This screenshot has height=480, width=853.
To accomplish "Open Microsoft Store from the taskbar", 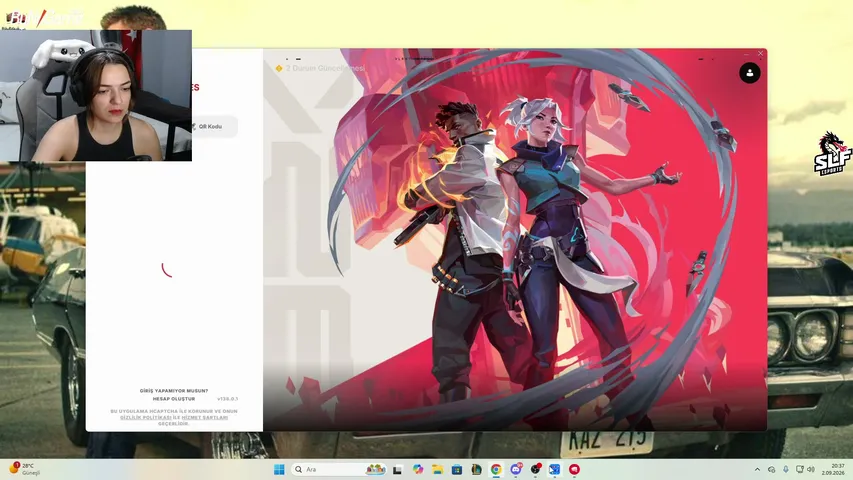I will pyautogui.click(x=457, y=469).
